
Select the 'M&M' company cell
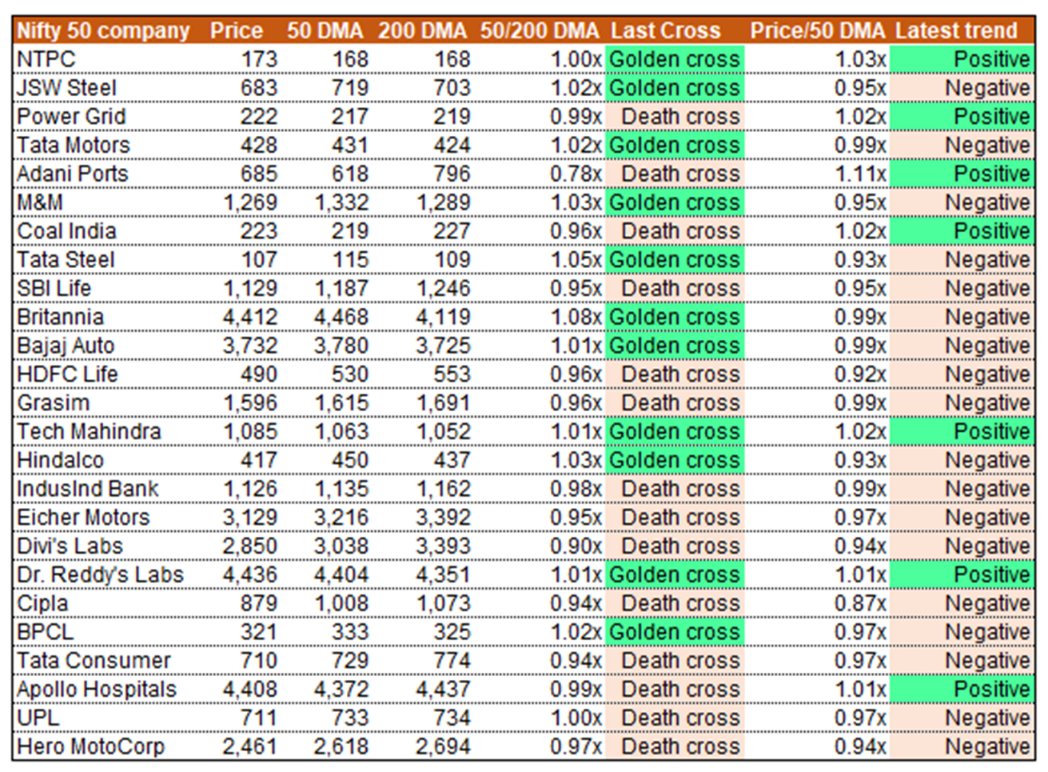39,203
